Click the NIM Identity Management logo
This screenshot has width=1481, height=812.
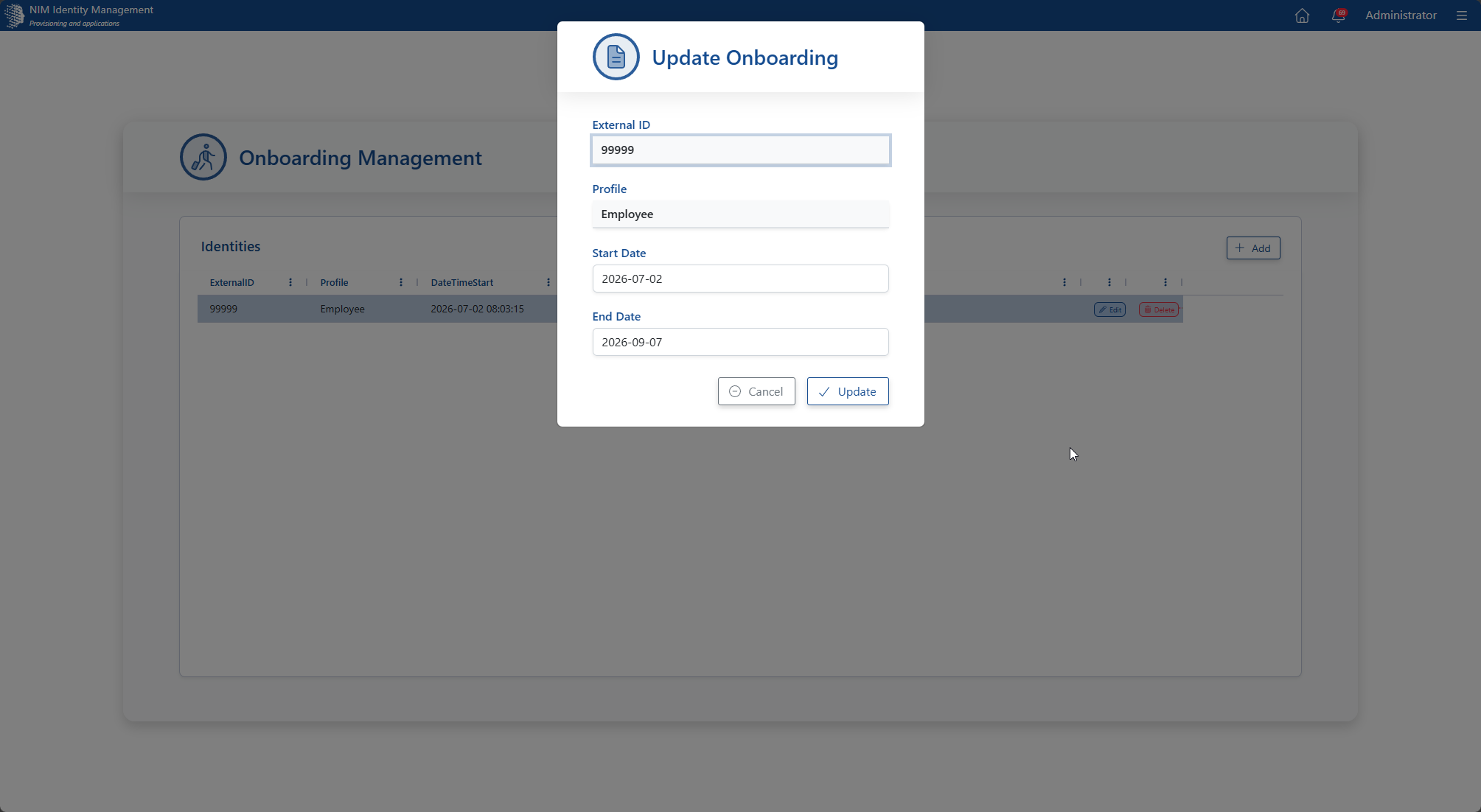point(15,15)
